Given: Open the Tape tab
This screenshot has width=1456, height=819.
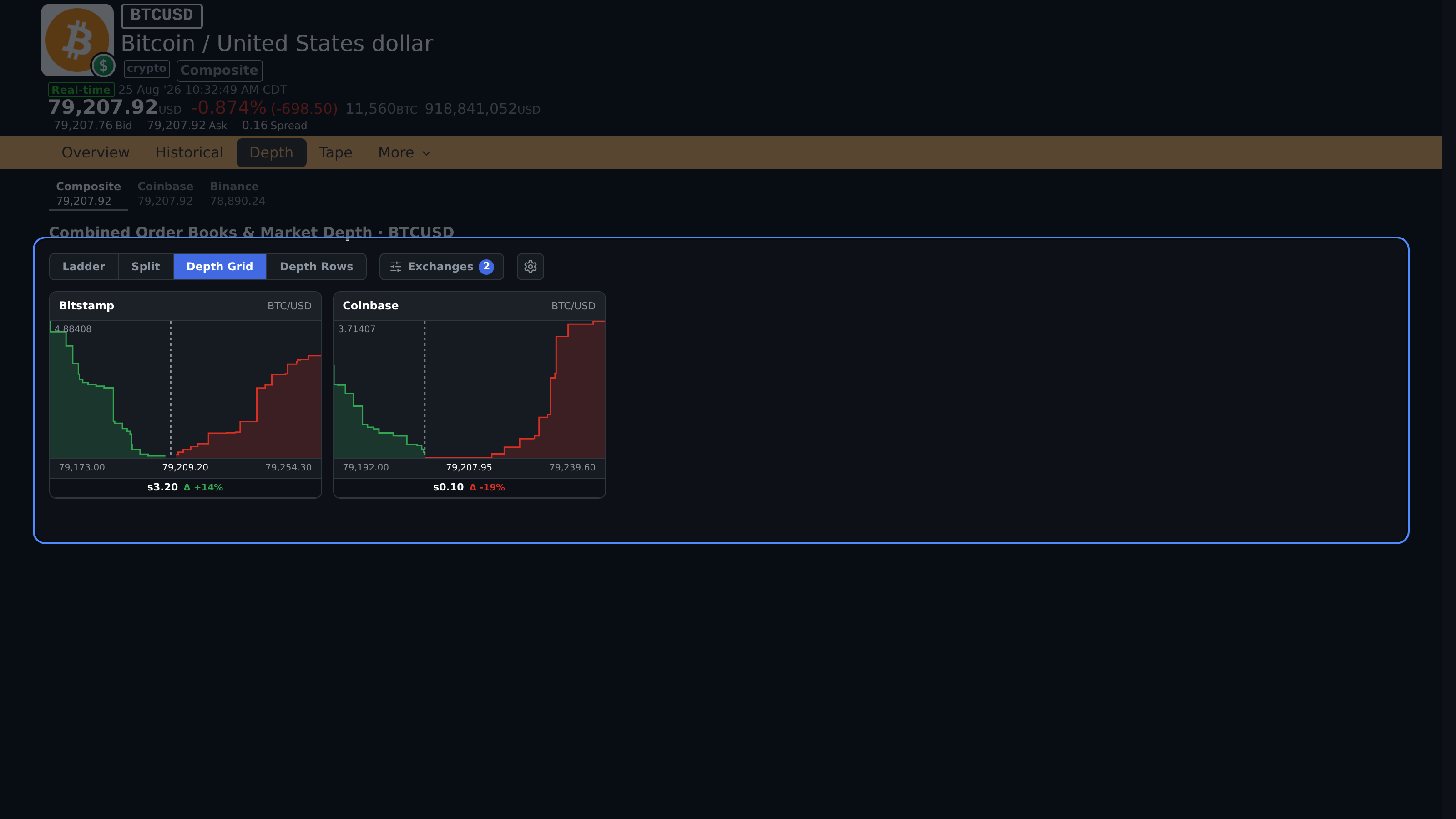Looking at the screenshot, I should (x=336, y=152).
